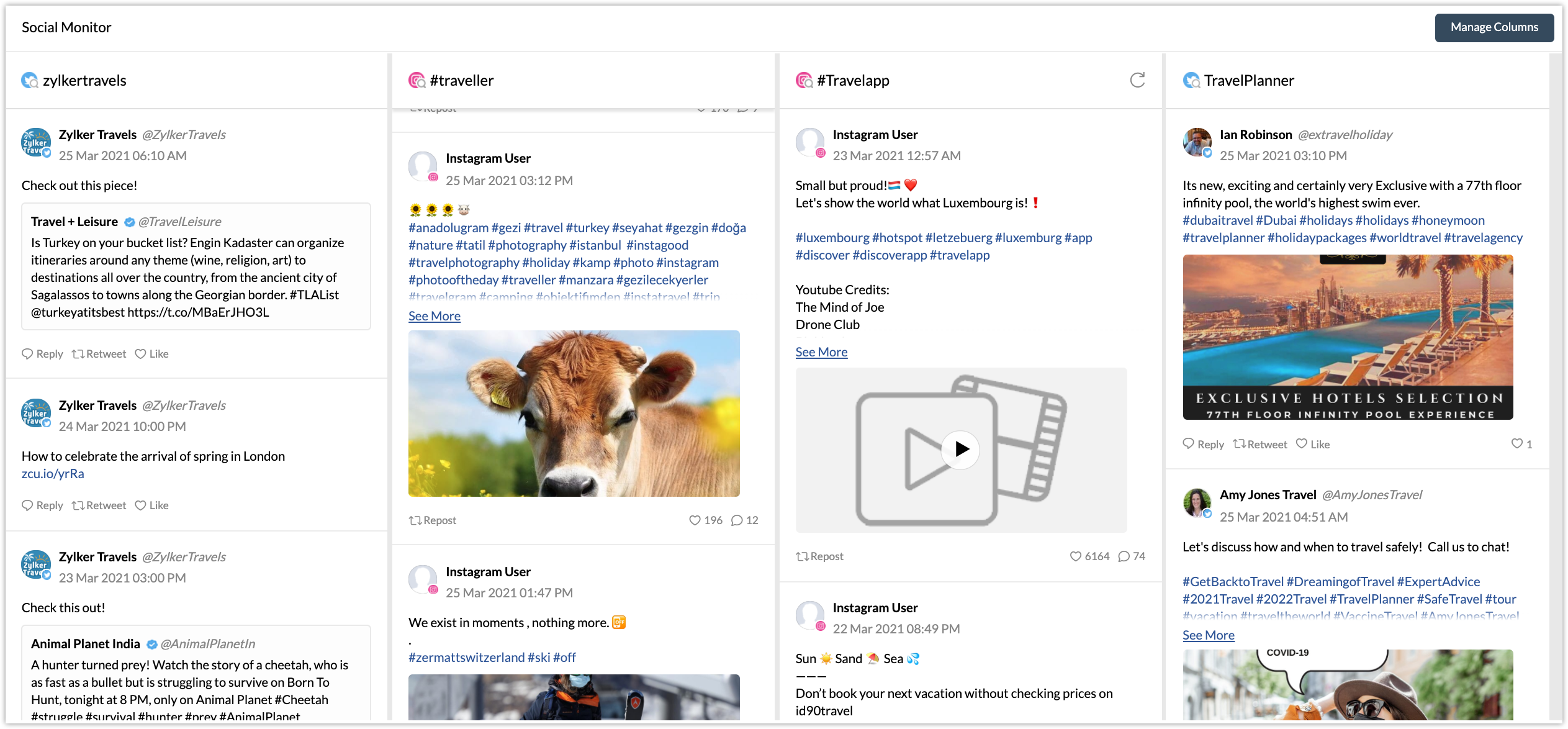Retweet Ian Robinson's tweet
The height and width of the screenshot is (729, 1568).
point(1259,445)
